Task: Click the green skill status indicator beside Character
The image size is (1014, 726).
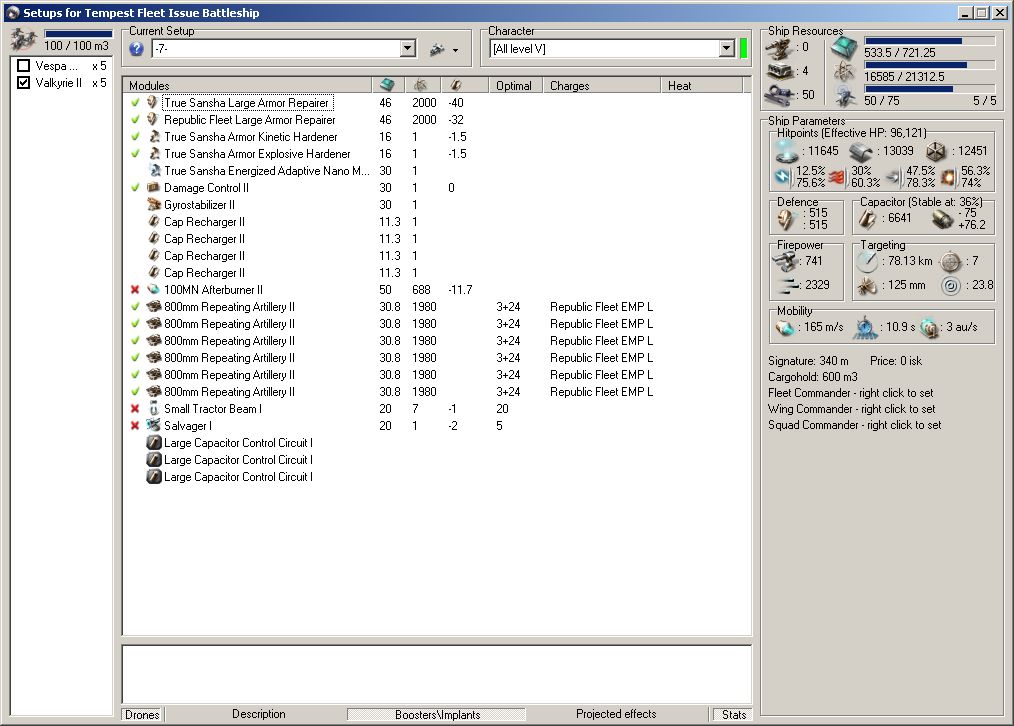Action: (x=743, y=48)
